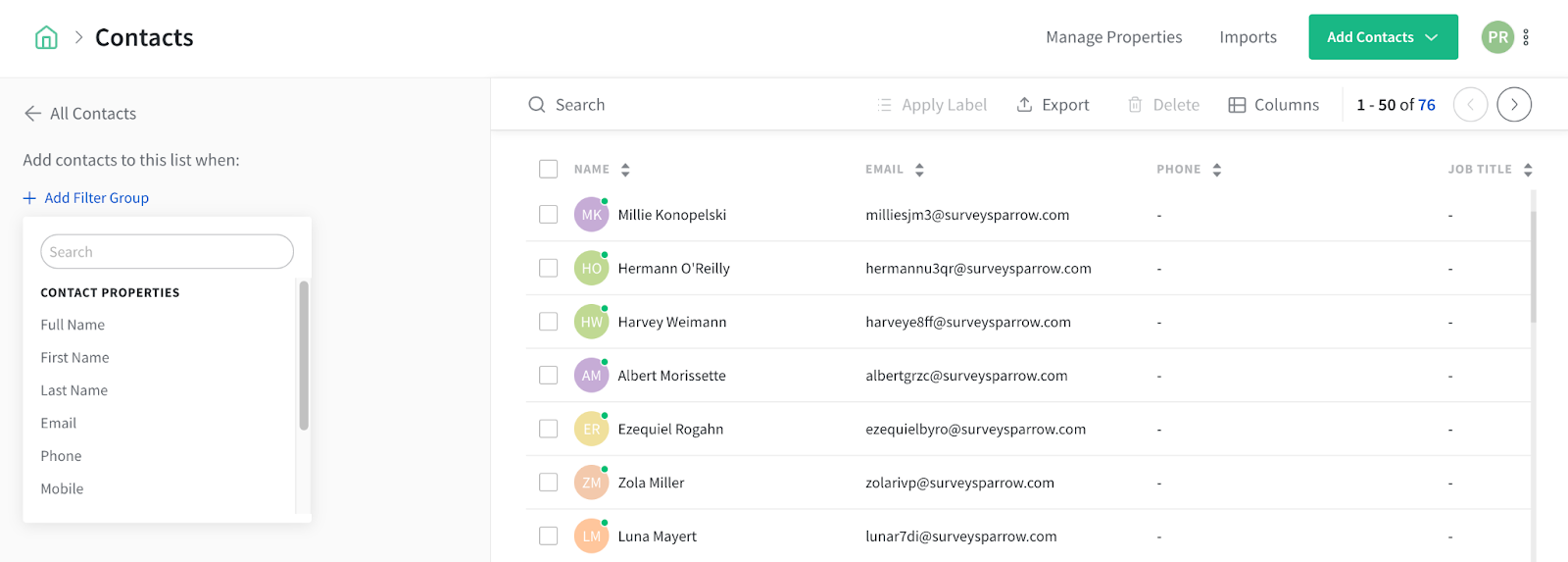This screenshot has width=1568, height=562.
Task: Click email albertgrzc@surveysparrow.com
Action: click(966, 376)
